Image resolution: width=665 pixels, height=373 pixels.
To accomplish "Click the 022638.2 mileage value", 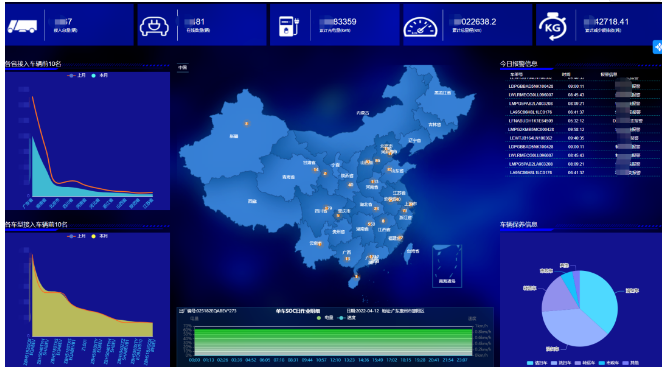I will click(x=478, y=22).
